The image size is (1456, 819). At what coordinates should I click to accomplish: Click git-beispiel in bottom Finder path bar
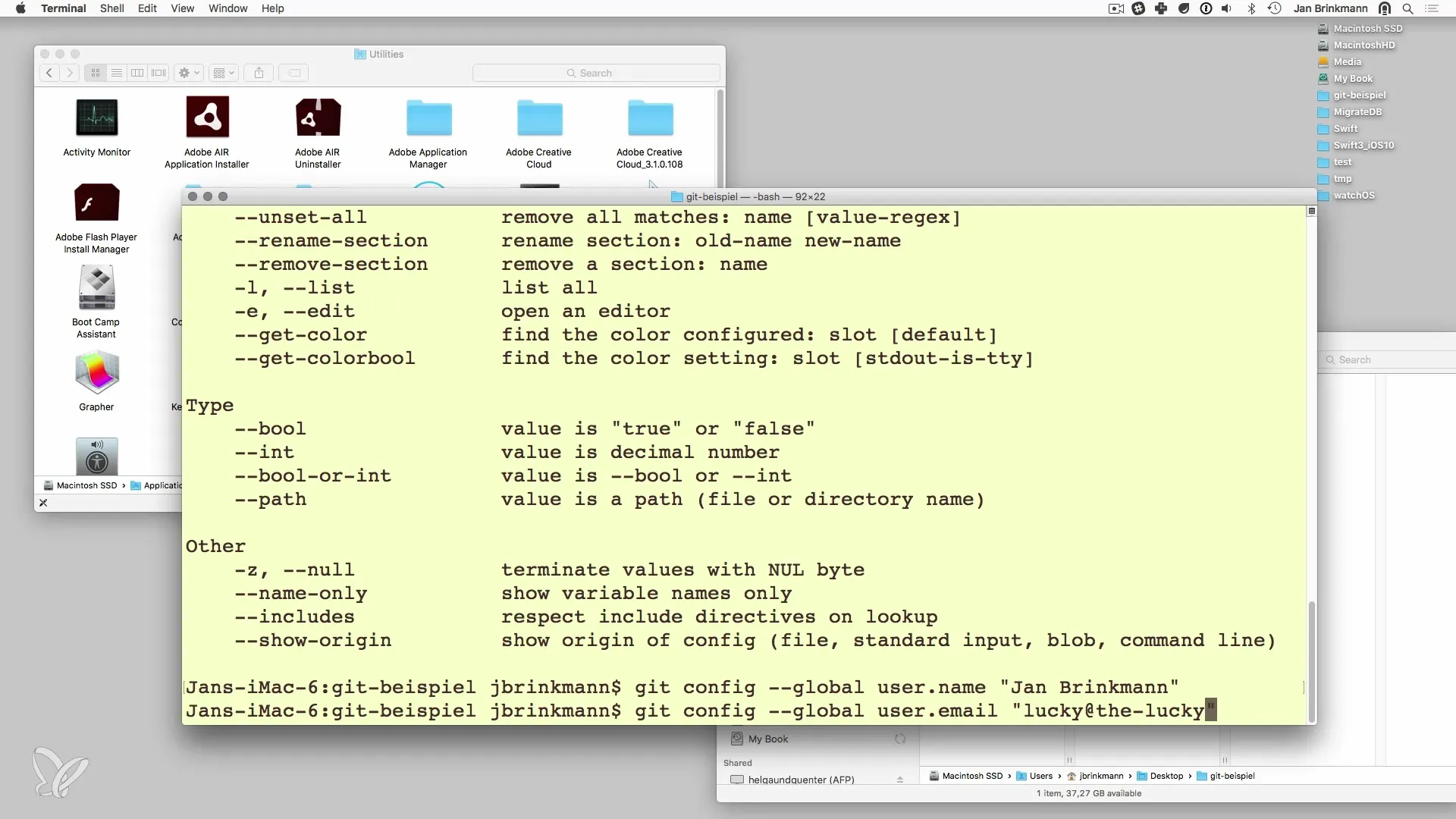(1225, 776)
